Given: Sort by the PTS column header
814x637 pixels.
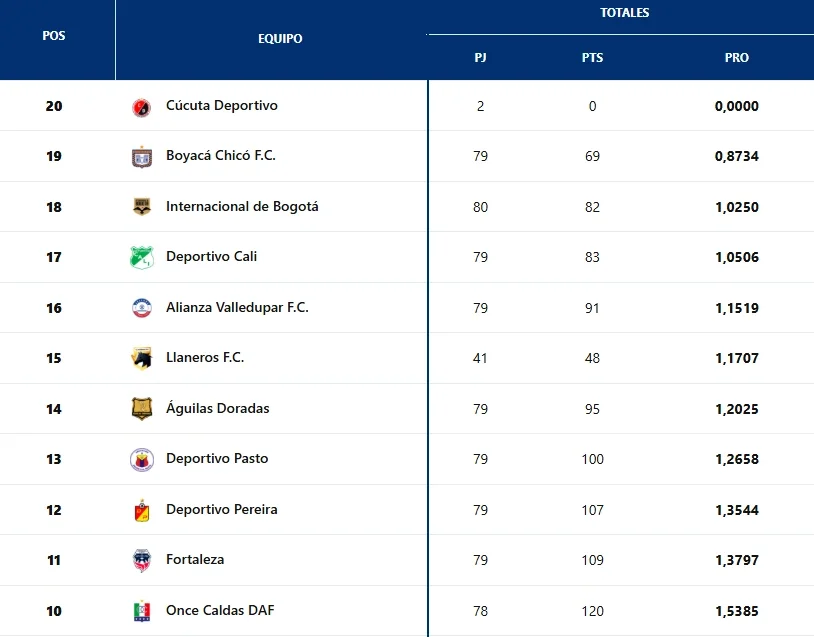Looking at the screenshot, I should (592, 58).
